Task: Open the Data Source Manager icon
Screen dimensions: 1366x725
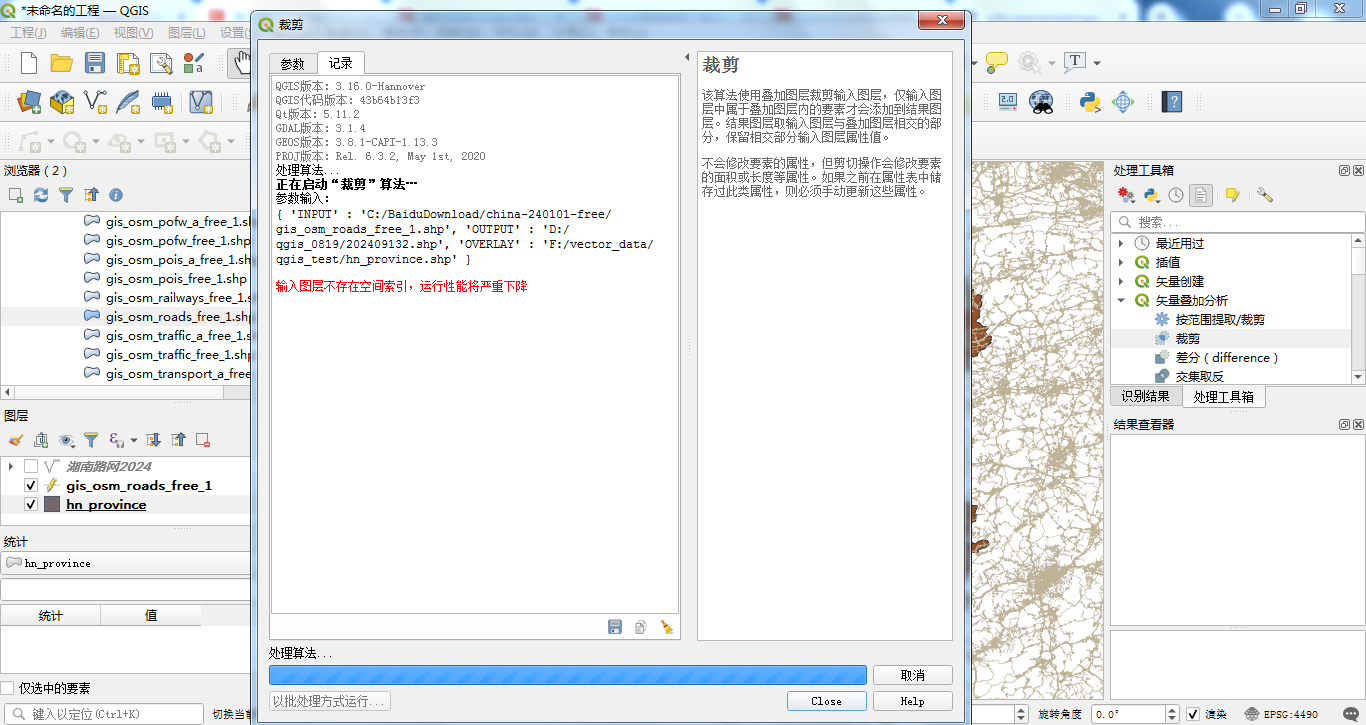Action: pyautogui.click(x=29, y=101)
